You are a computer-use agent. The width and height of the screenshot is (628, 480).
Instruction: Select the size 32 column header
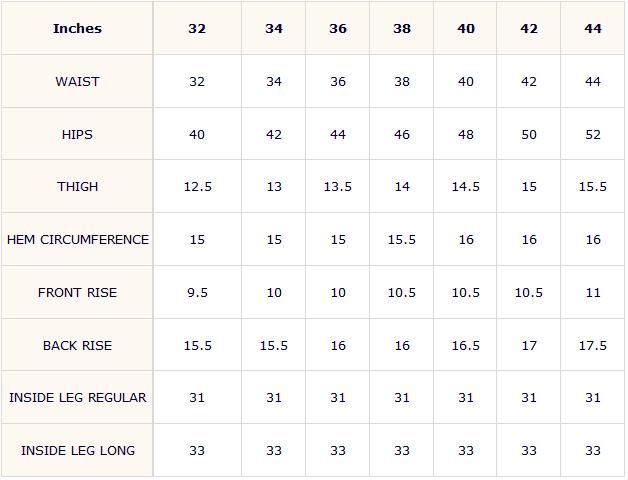tap(197, 28)
